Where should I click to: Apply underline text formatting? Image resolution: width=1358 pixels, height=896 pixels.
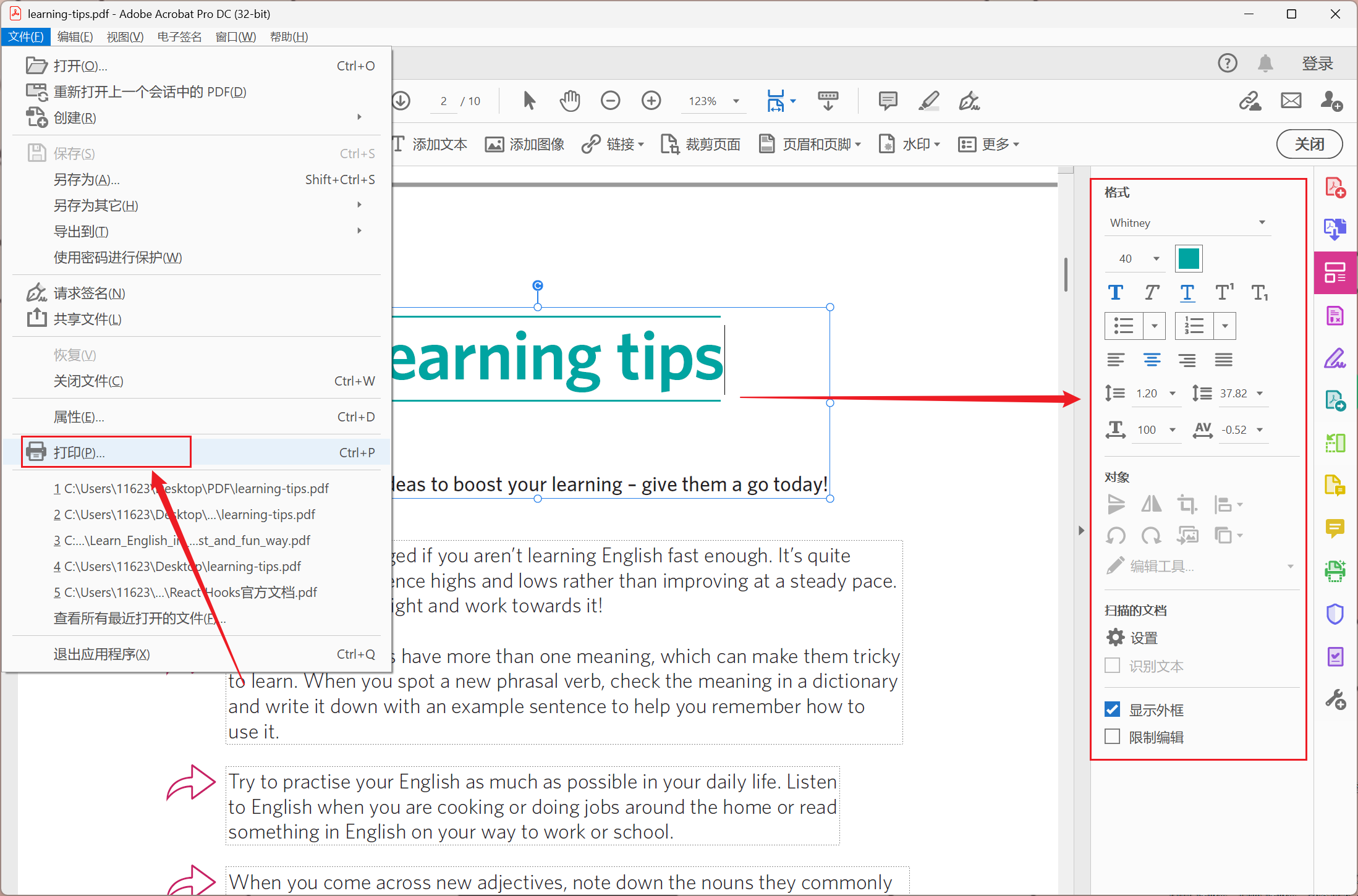tap(1187, 292)
